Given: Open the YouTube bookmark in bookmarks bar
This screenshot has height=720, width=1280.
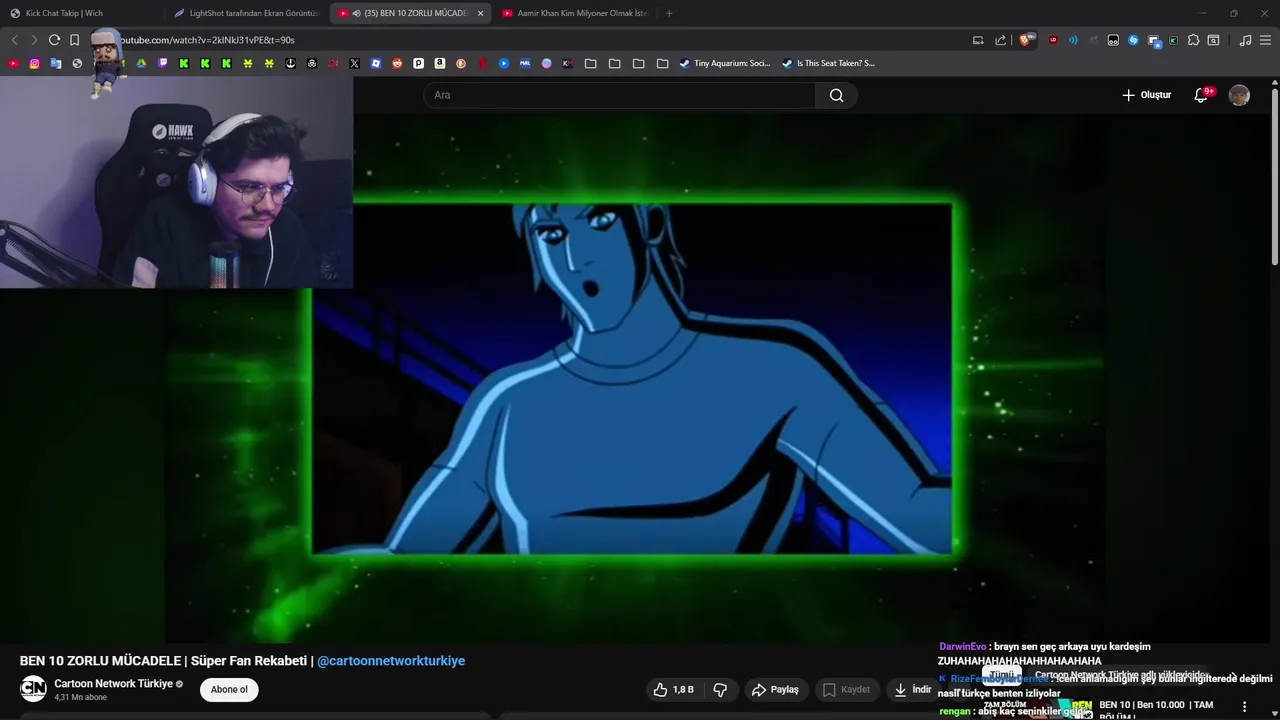Looking at the screenshot, I should tap(13, 63).
